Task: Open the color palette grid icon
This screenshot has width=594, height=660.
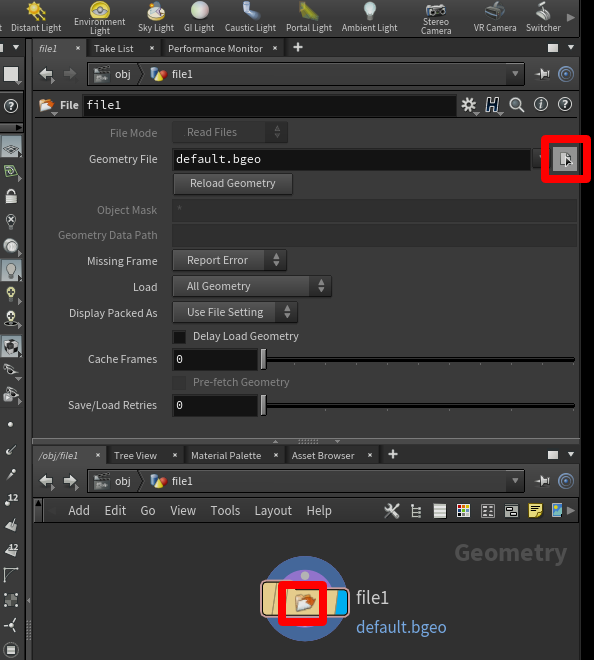Action: point(463,511)
